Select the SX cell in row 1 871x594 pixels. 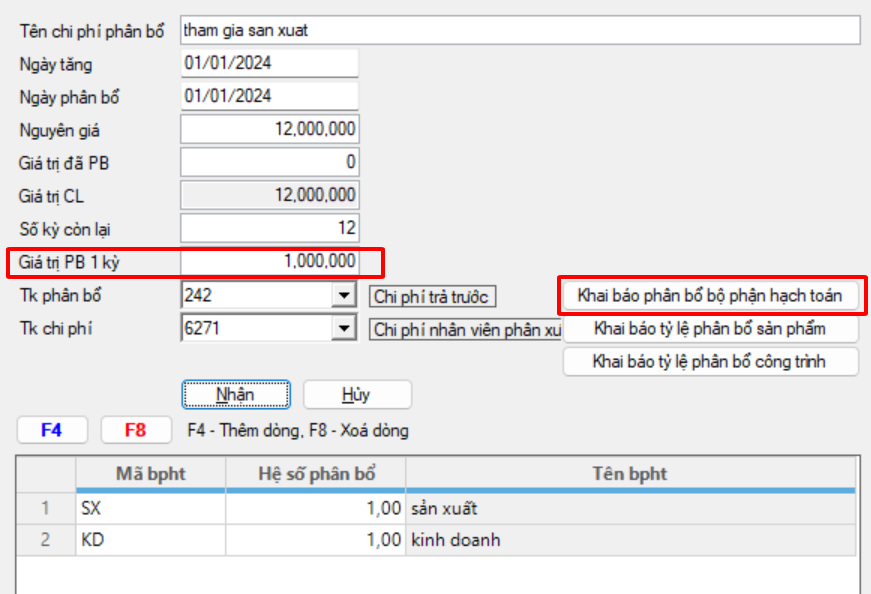click(150, 509)
